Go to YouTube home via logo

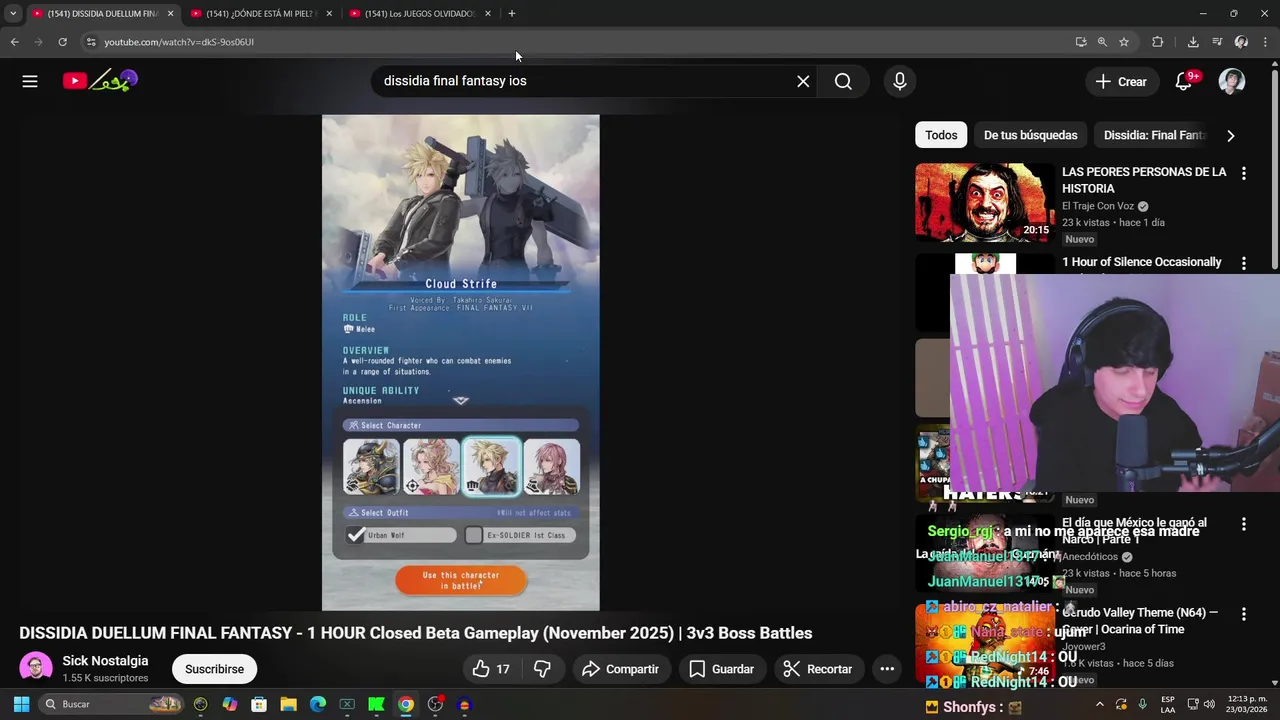click(100, 81)
